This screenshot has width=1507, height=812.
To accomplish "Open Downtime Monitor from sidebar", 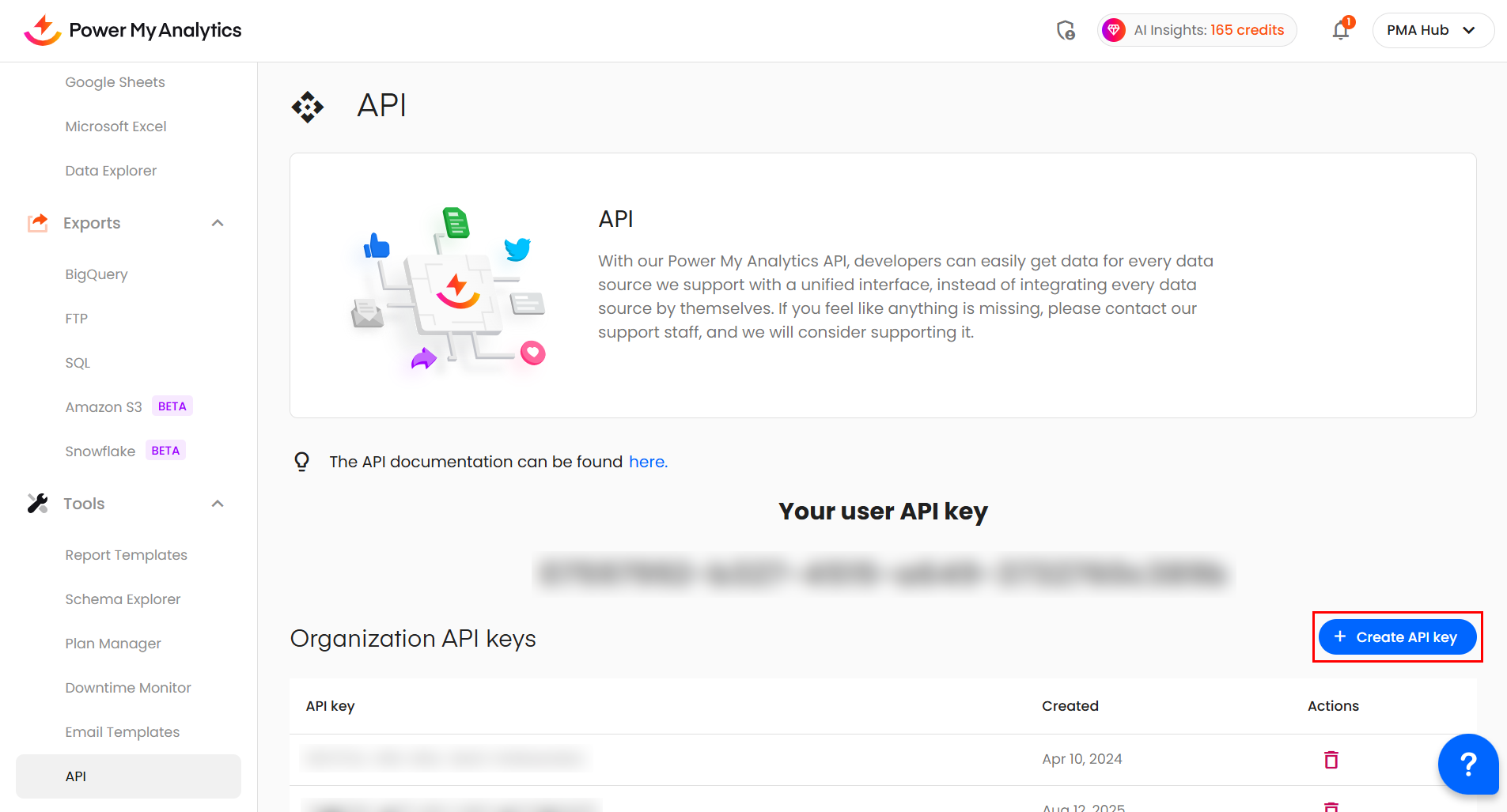I will click(x=128, y=688).
